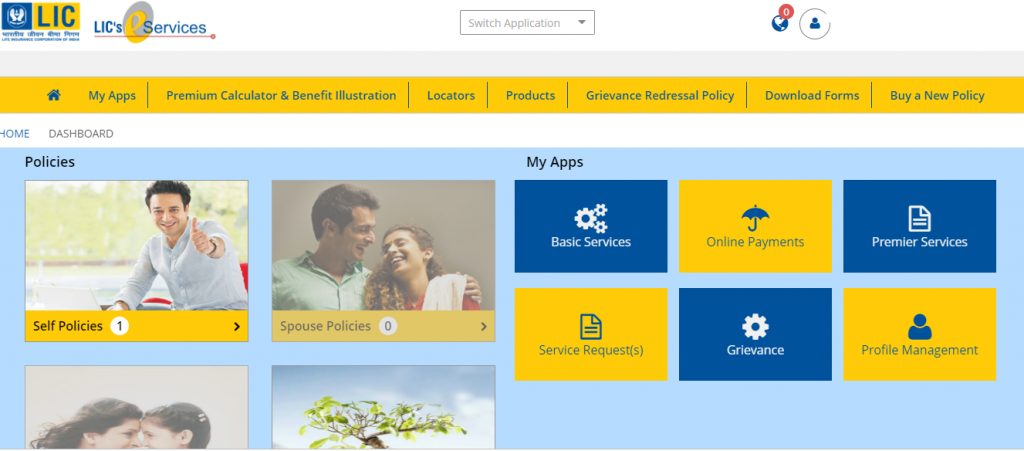Screen dimensions: 1024x451
Task: Click the Self Policies photo thumbnail
Action: 136,245
